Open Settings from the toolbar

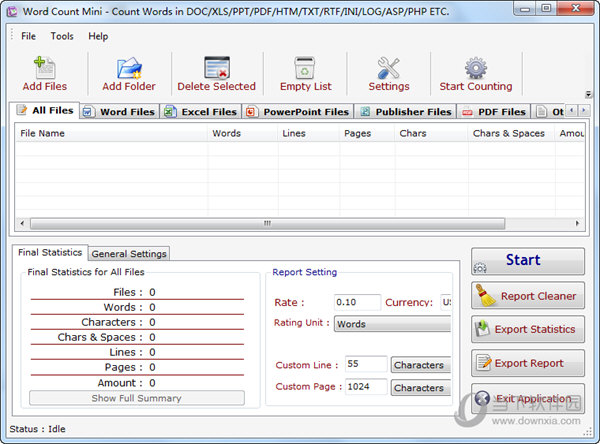pos(389,68)
